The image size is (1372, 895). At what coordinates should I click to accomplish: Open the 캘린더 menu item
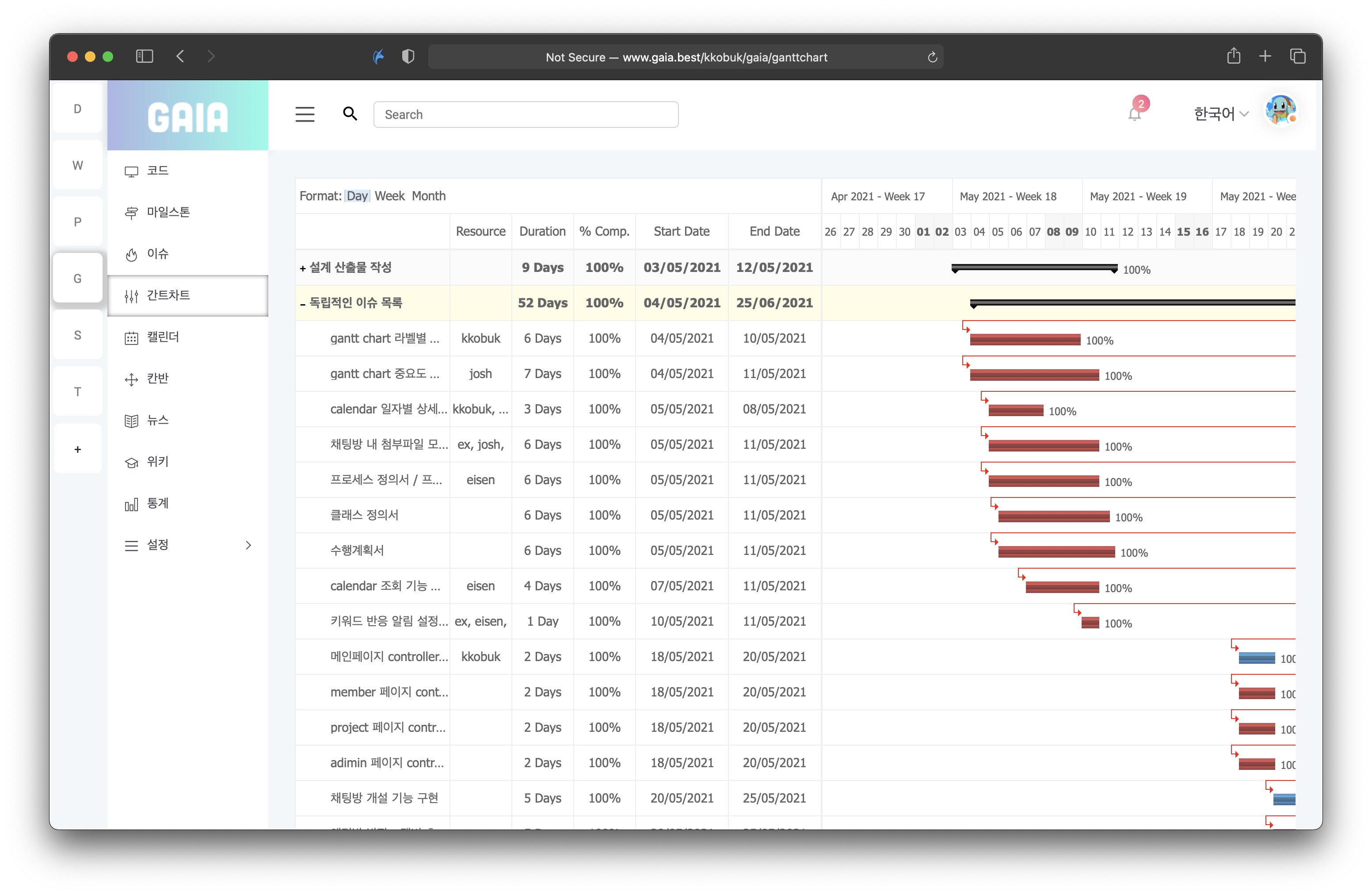tap(163, 337)
